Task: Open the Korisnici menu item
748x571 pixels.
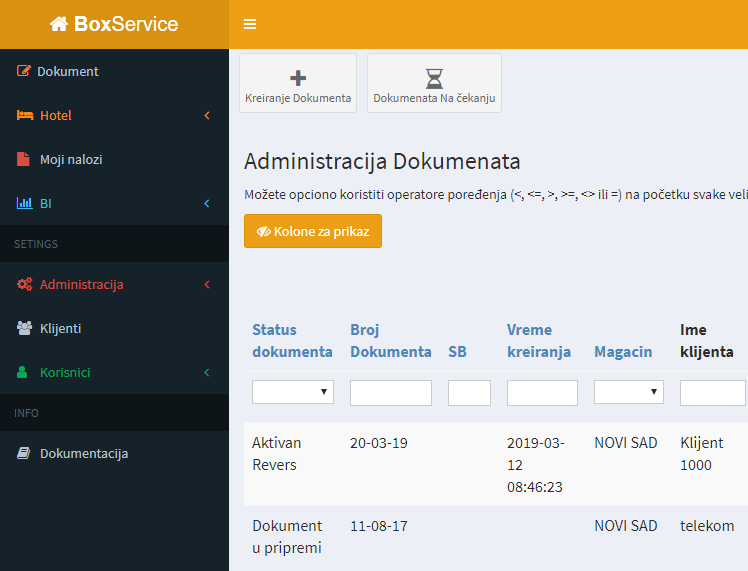Action: tap(114, 372)
